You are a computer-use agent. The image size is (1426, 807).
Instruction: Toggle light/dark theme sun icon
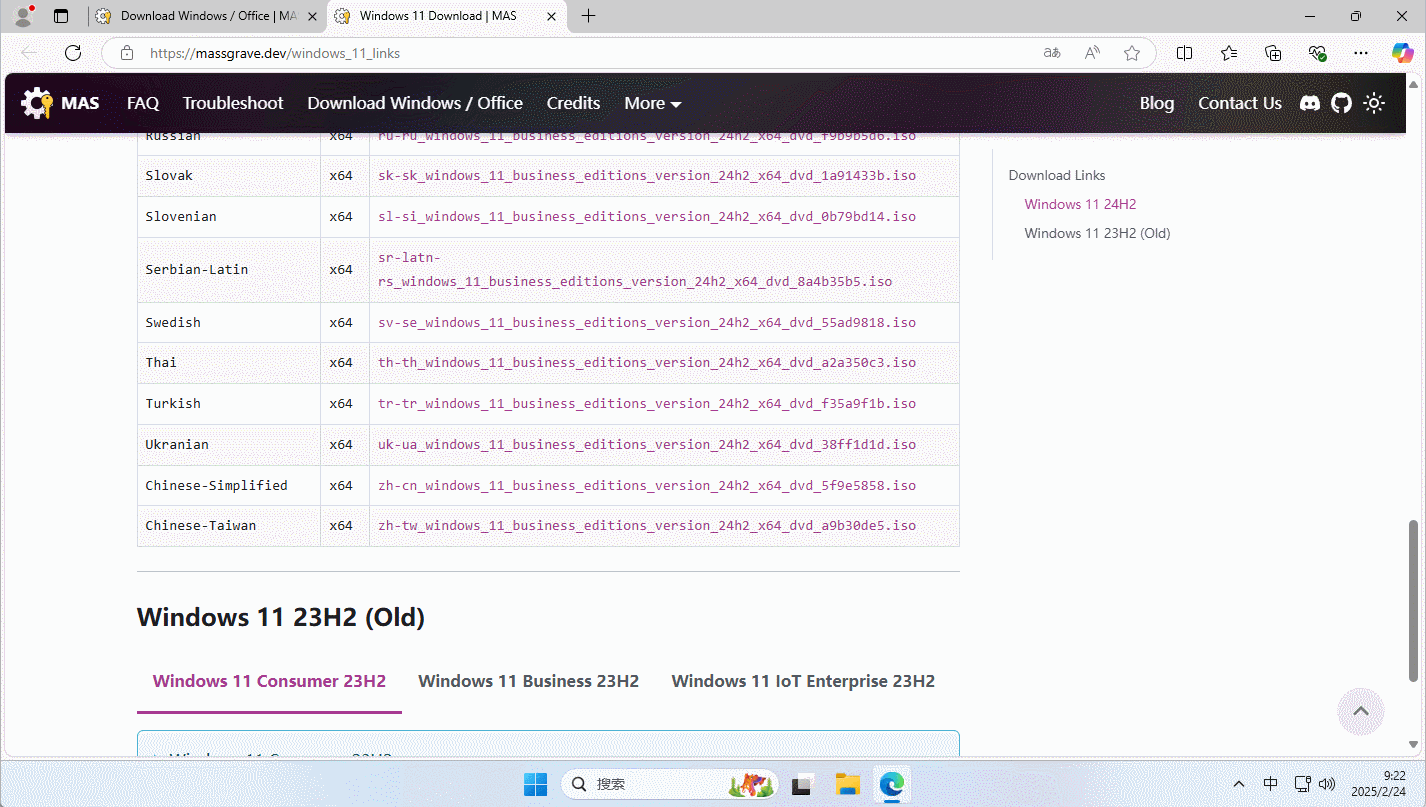tap(1374, 103)
